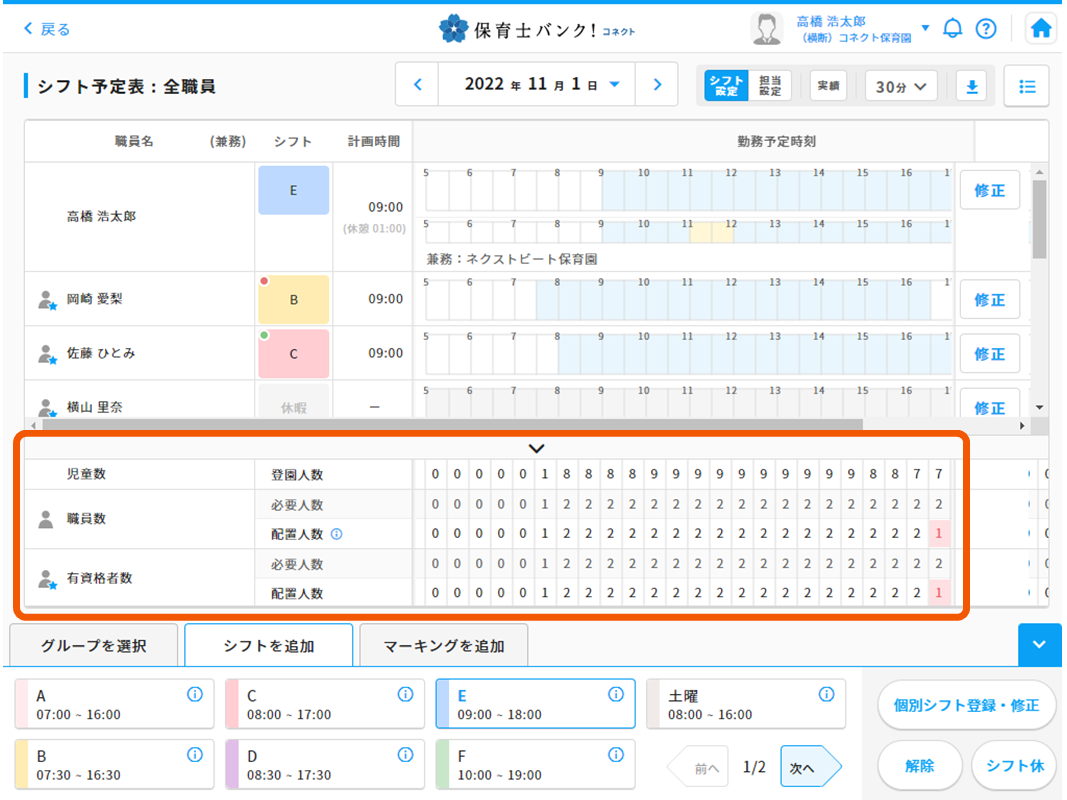Click the home icon button
This screenshot has height=800, width=1067.
tap(1041, 29)
